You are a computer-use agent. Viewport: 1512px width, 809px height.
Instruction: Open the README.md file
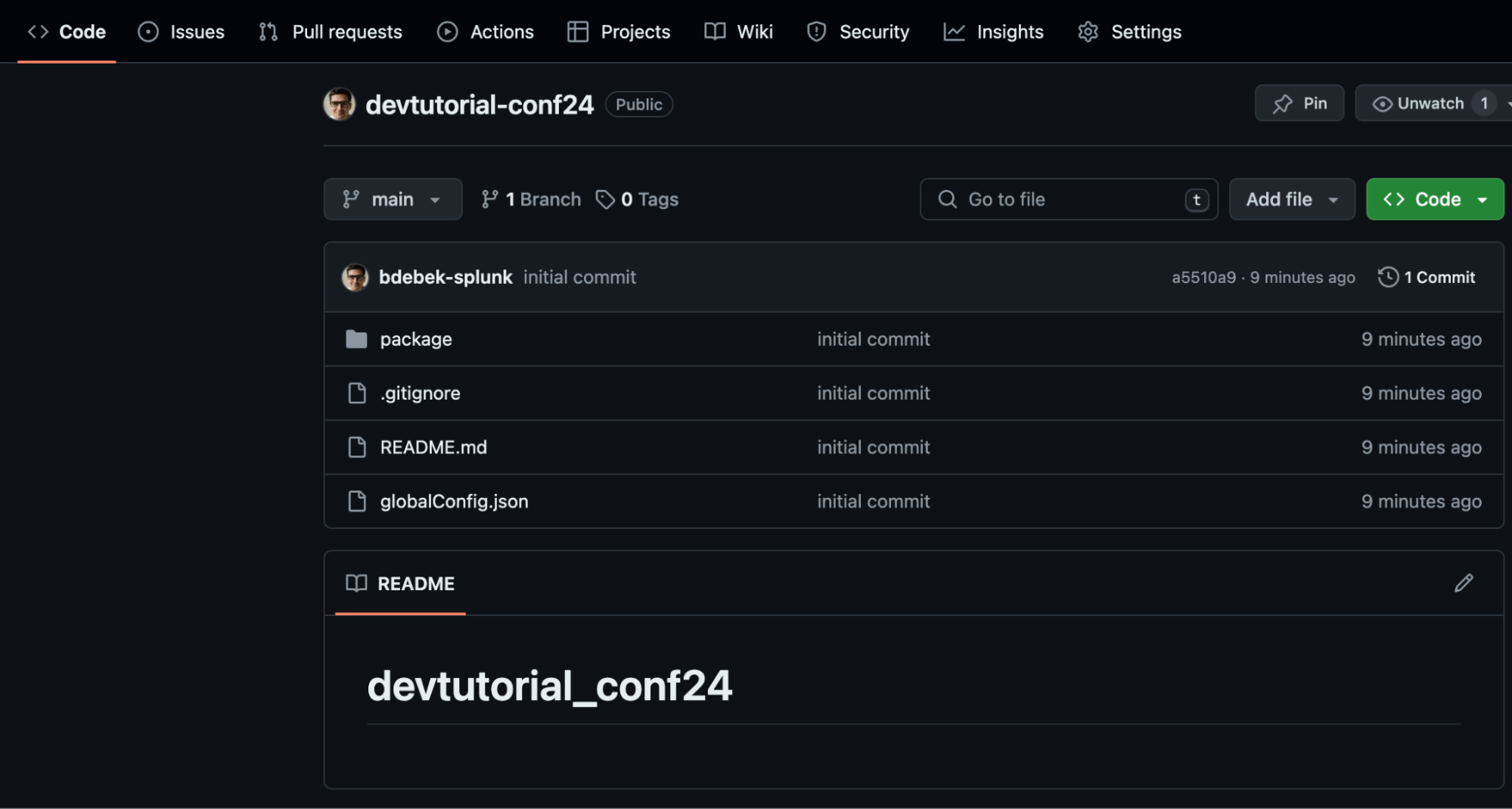click(x=433, y=447)
